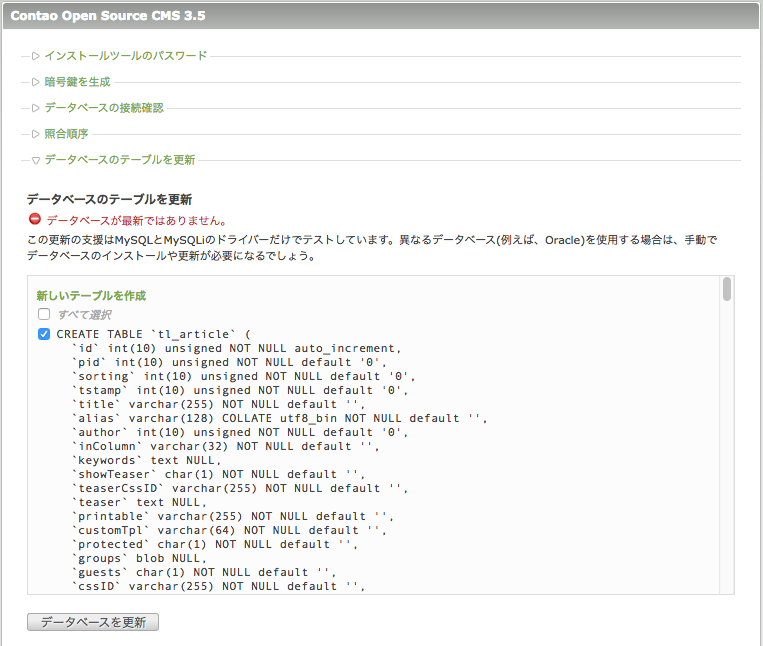
Task: Uncheck the CREATE TABLE tl_article checkbox
Action: pyautogui.click(x=44, y=334)
